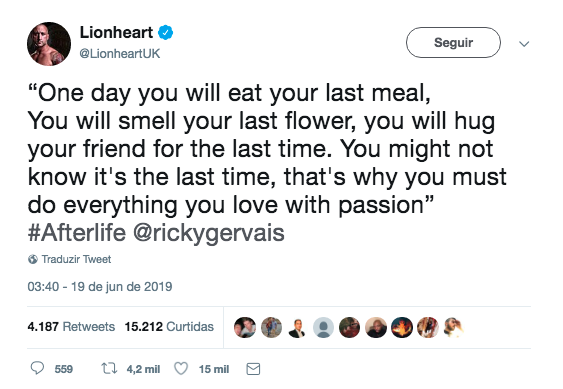Click the globe icon beside Traduzir Tweet
Viewport: 563px width, 389px height.
pyautogui.click(x=33, y=259)
